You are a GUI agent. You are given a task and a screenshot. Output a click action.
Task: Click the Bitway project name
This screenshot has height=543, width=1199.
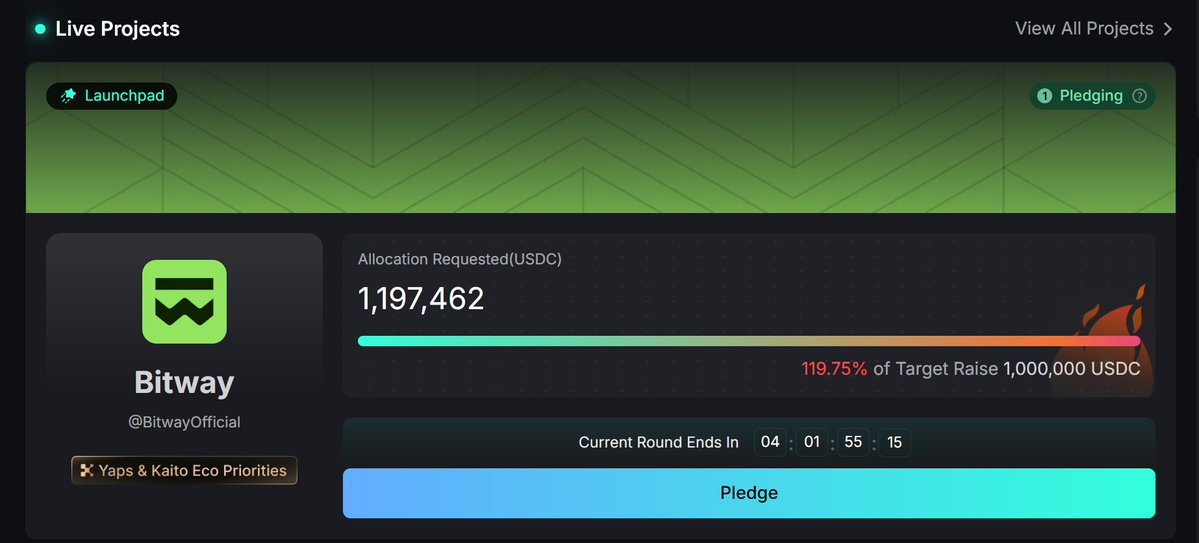pyautogui.click(x=184, y=382)
